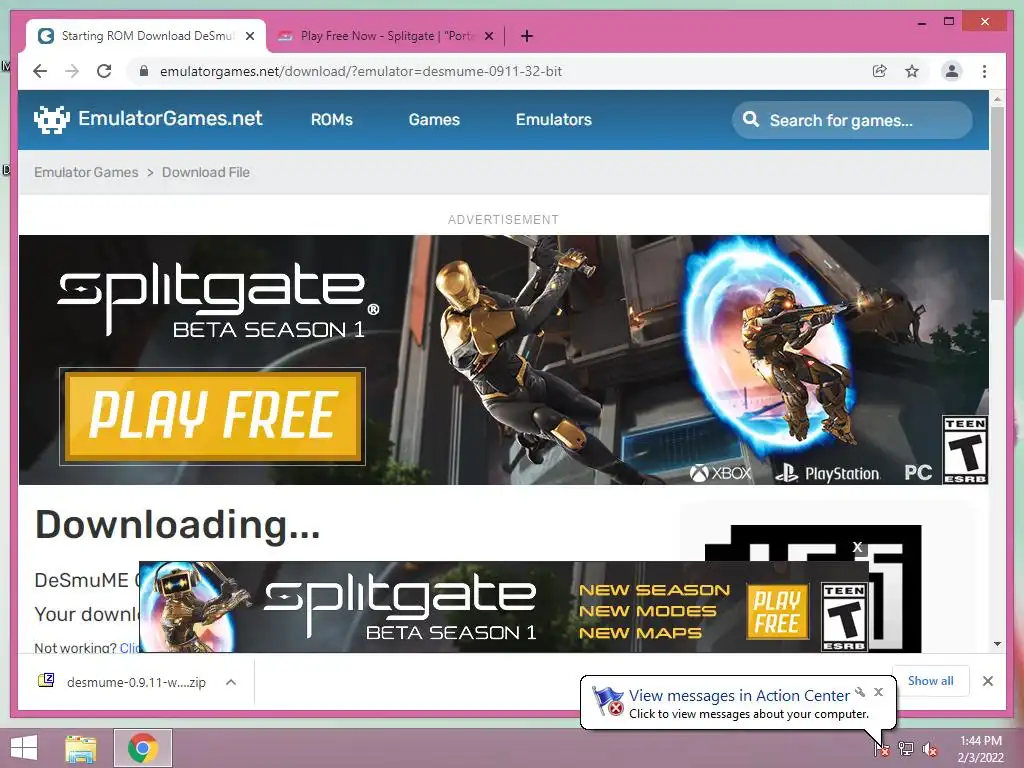This screenshot has width=1024, height=768.
Task: Click View messages in Action Center
Action: coord(739,696)
